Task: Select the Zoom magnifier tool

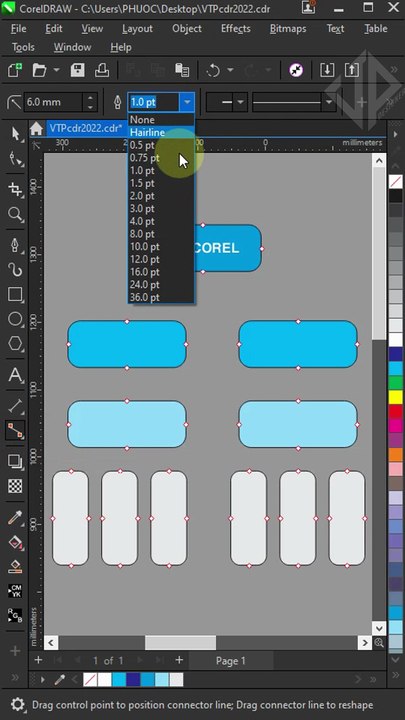Action: click(x=16, y=214)
